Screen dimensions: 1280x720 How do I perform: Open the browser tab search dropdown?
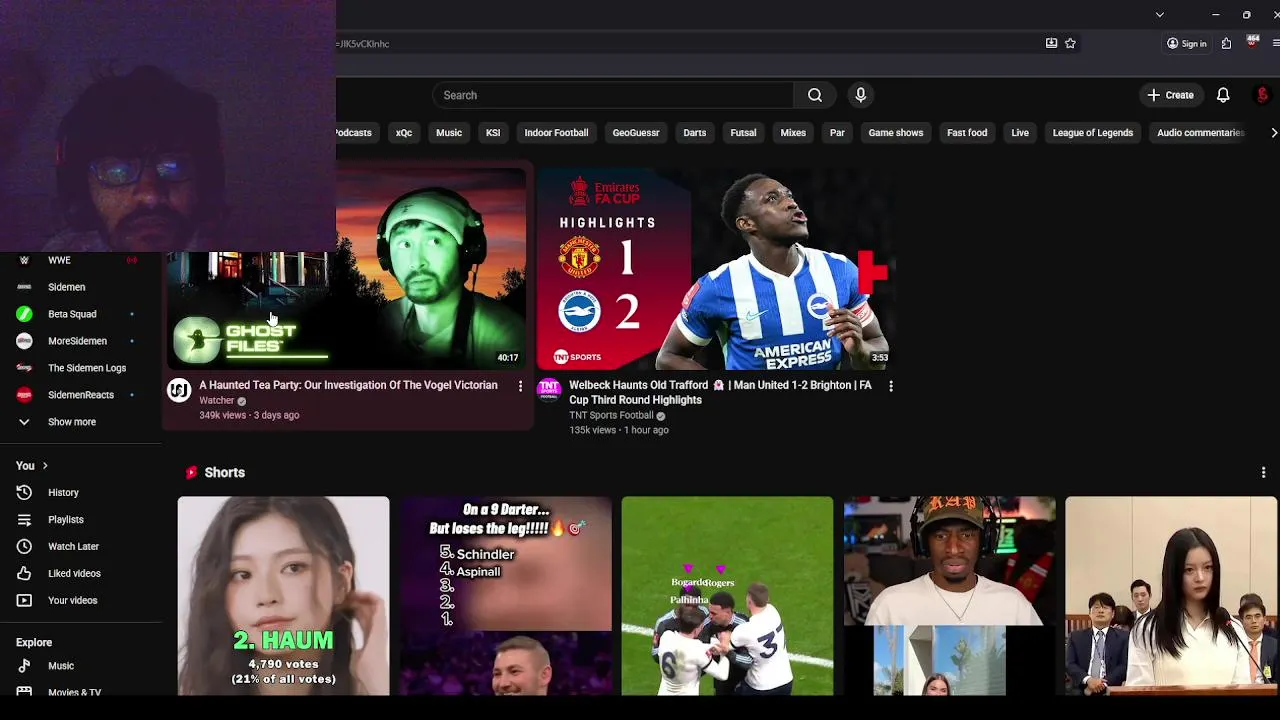point(1159,14)
